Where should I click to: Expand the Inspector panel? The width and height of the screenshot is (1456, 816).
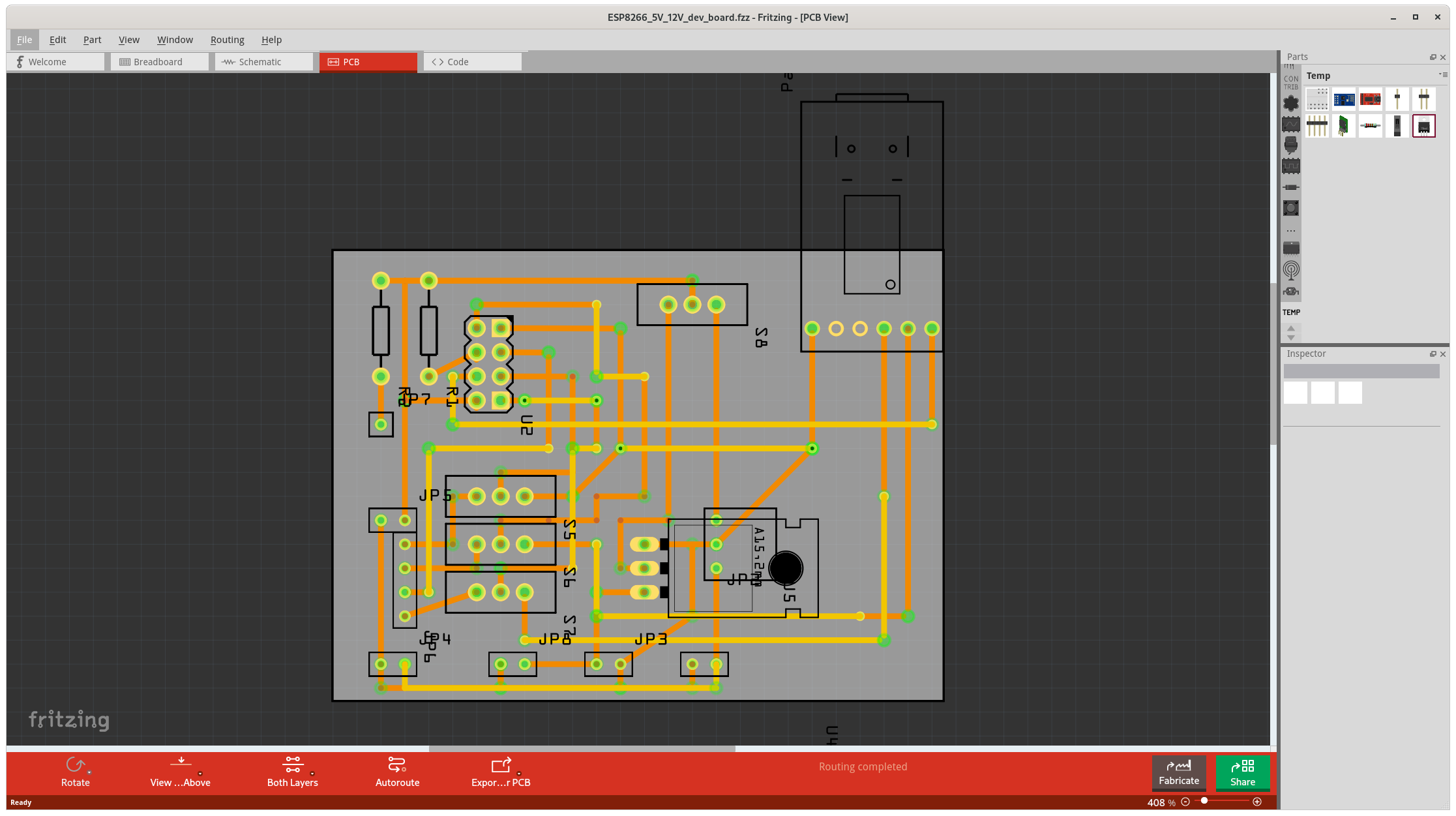pyautogui.click(x=1434, y=352)
